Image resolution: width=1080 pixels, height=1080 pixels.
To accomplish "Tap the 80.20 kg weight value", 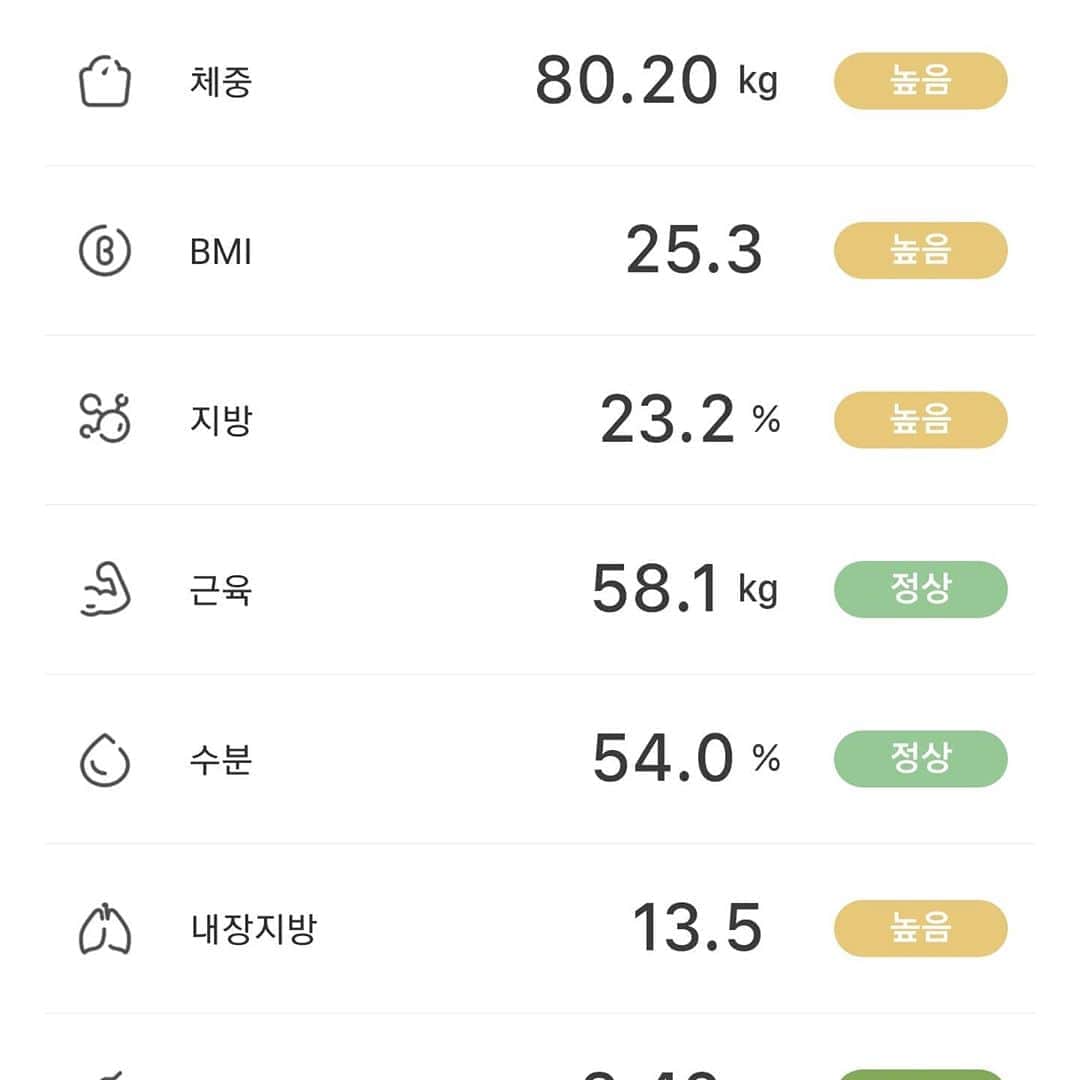I will click(x=656, y=81).
